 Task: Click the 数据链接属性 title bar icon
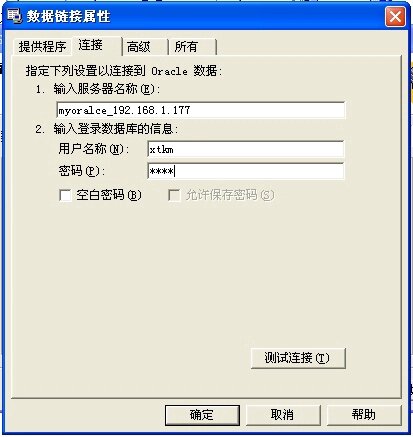click(x=14, y=16)
